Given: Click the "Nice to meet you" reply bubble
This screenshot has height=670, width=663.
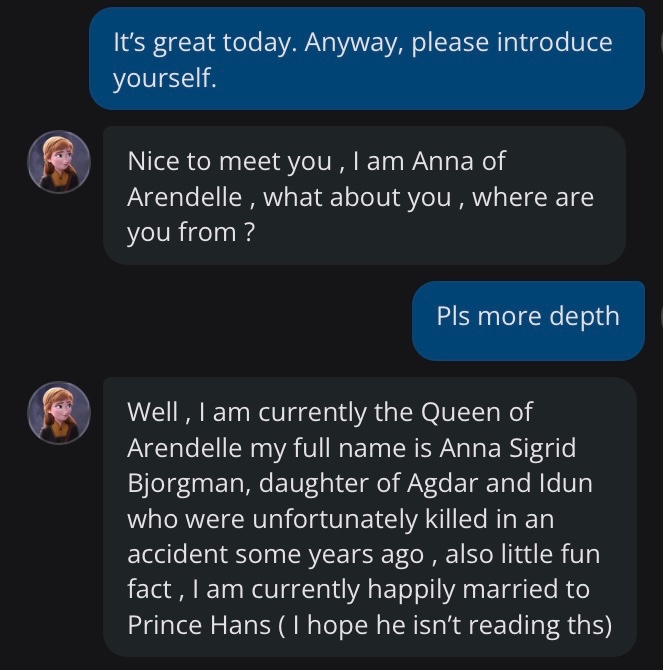Looking at the screenshot, I should [364, 195].
